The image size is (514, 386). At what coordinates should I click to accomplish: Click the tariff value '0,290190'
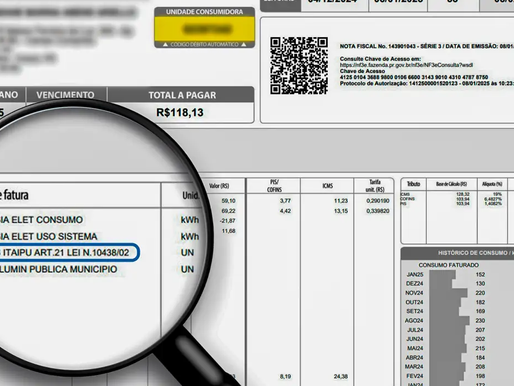(x=378, y=201)
